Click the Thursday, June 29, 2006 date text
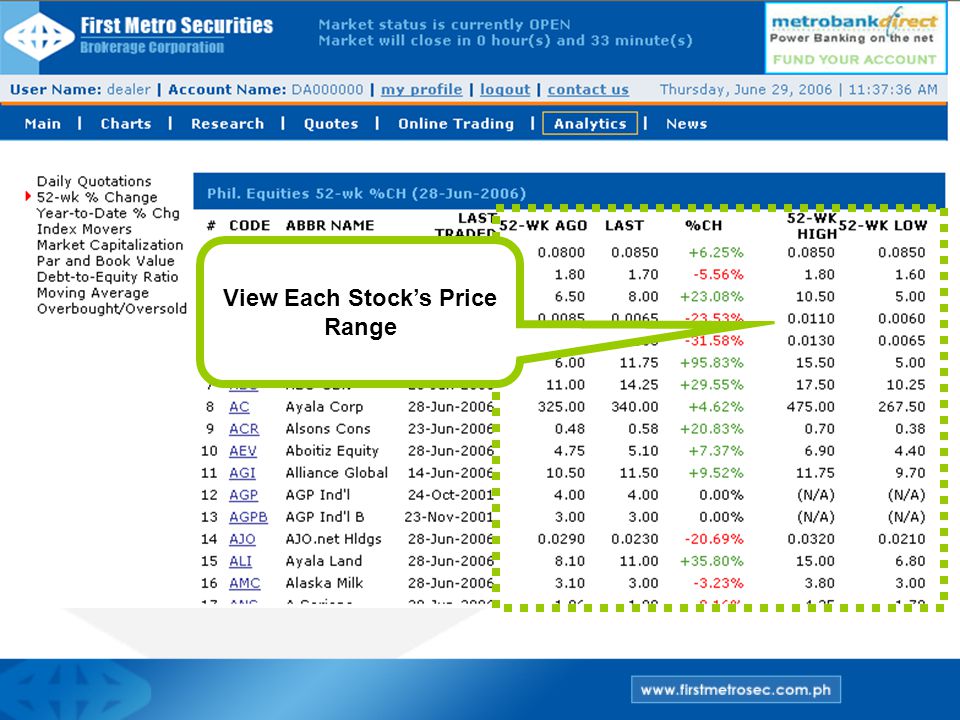 click(x=746, y=89)
